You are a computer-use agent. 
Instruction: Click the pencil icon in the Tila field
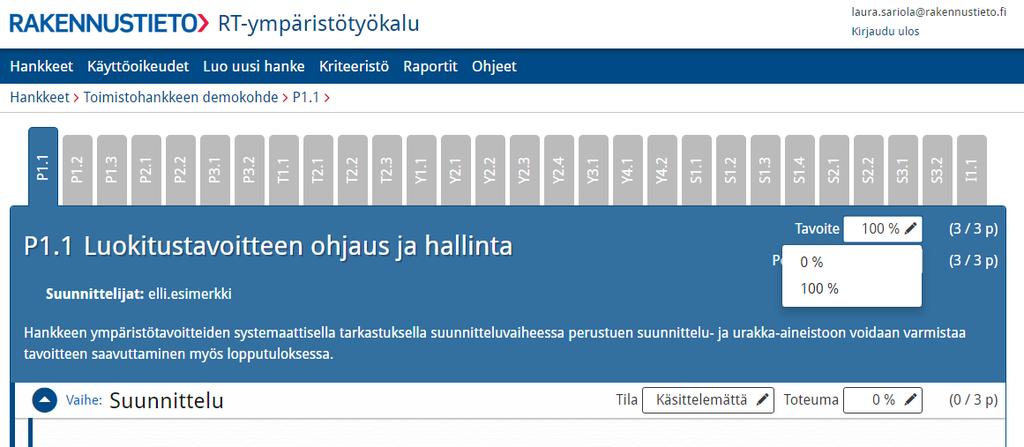coord(762,400)
